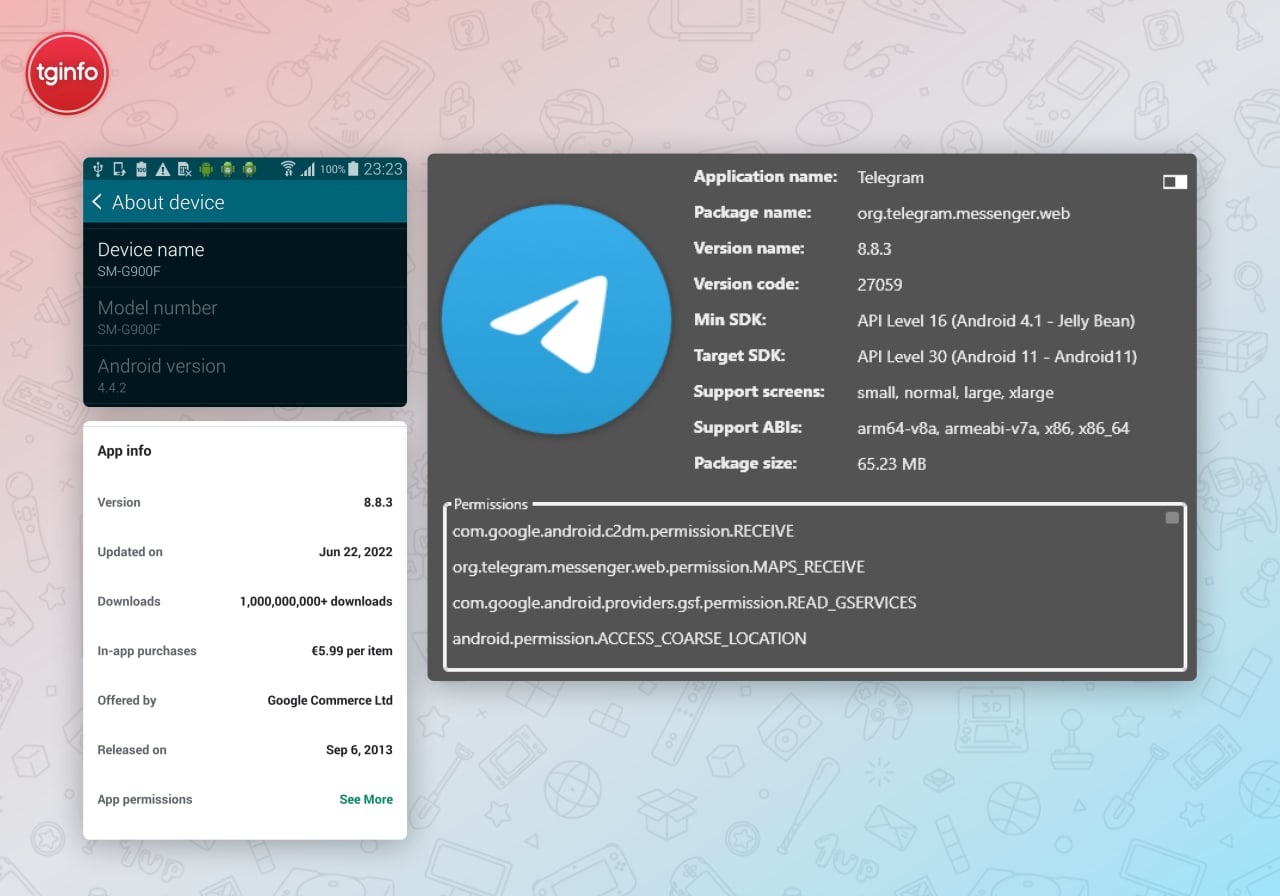Tap the battery icon beside 100%
Screen dimensions: 1280x896
pyautogui.click(x=352, y=169)
